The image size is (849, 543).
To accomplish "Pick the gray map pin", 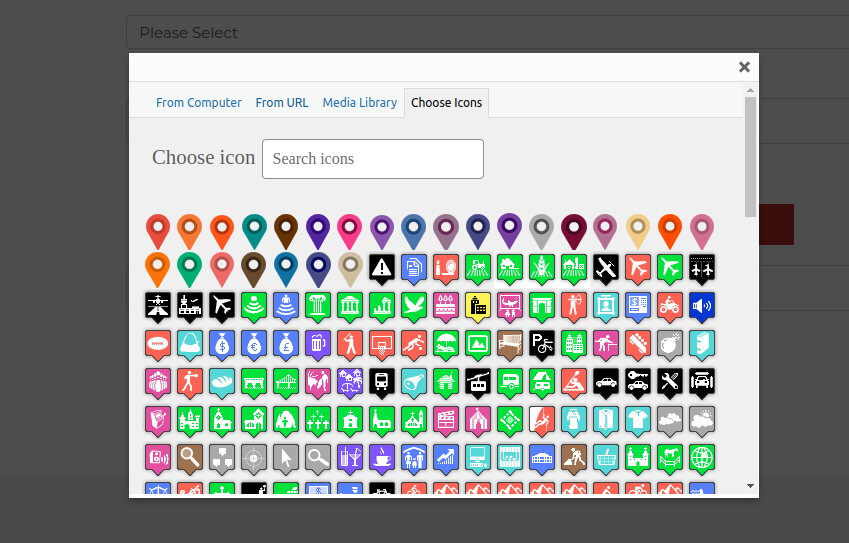I will click(541, 231).
